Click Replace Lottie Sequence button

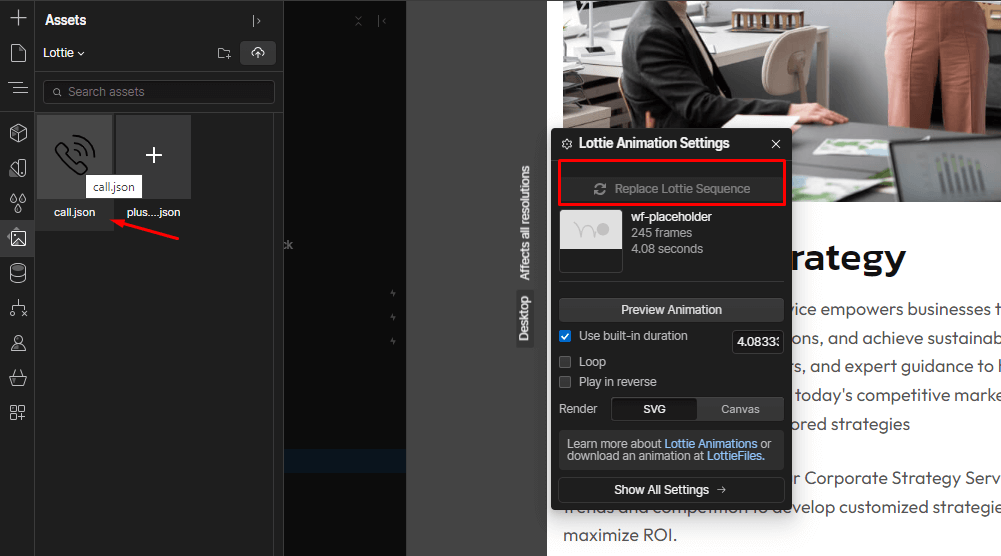coord(672,189)
